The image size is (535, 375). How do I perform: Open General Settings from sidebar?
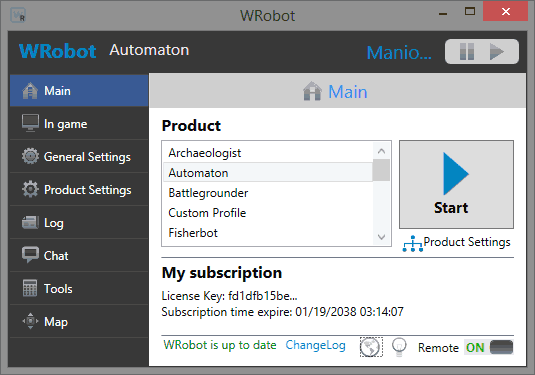click(79, 156)
